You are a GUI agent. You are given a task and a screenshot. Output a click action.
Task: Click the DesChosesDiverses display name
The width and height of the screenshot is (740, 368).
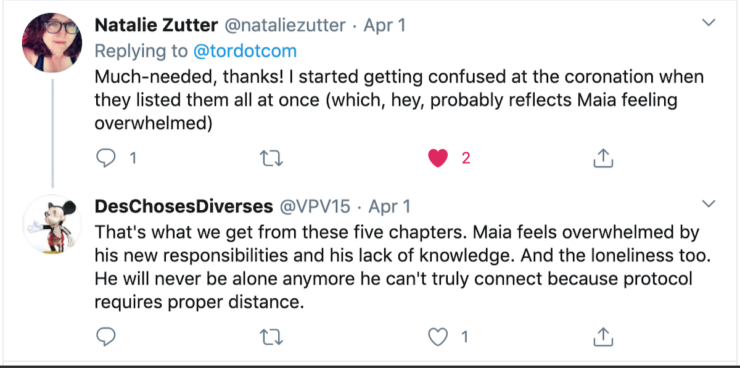pyautogui.click(x=184, y=206)
